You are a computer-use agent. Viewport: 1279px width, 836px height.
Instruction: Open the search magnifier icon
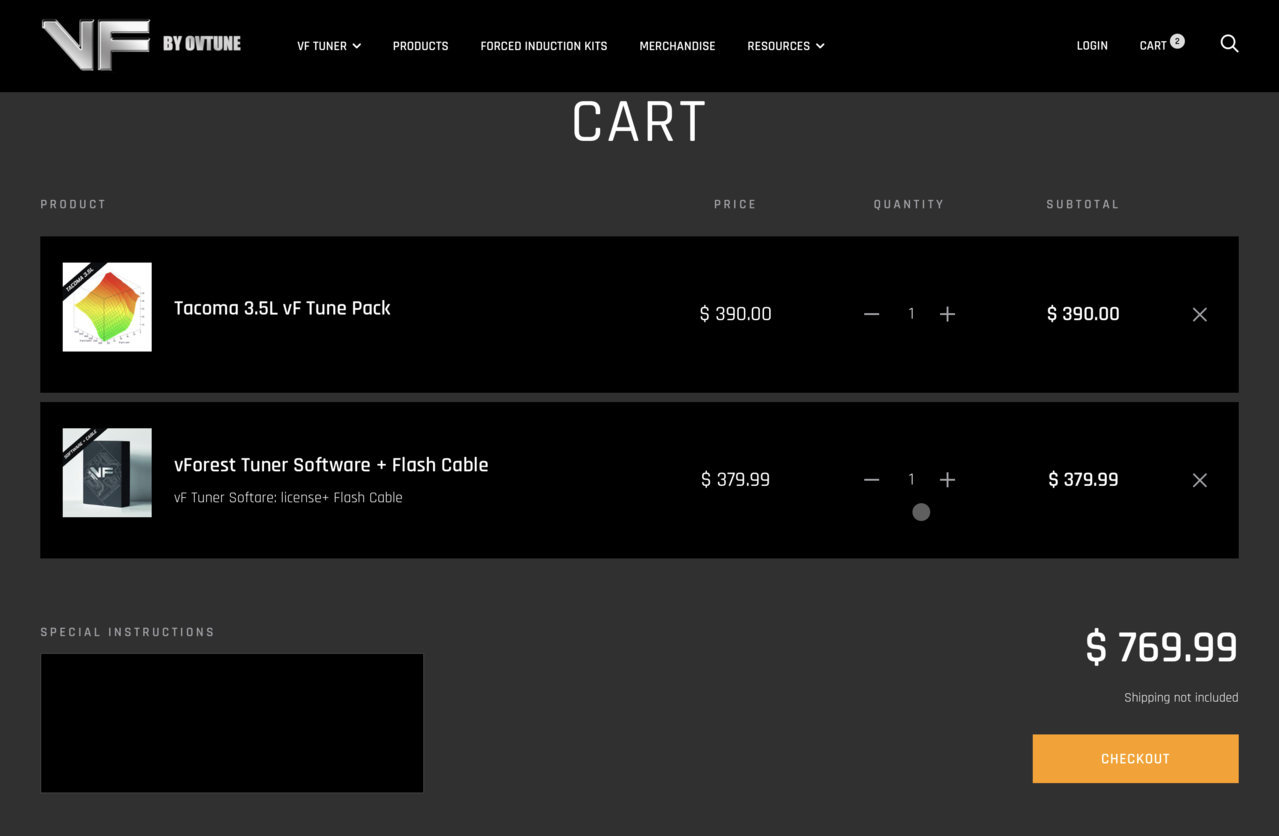point(1229,44)
